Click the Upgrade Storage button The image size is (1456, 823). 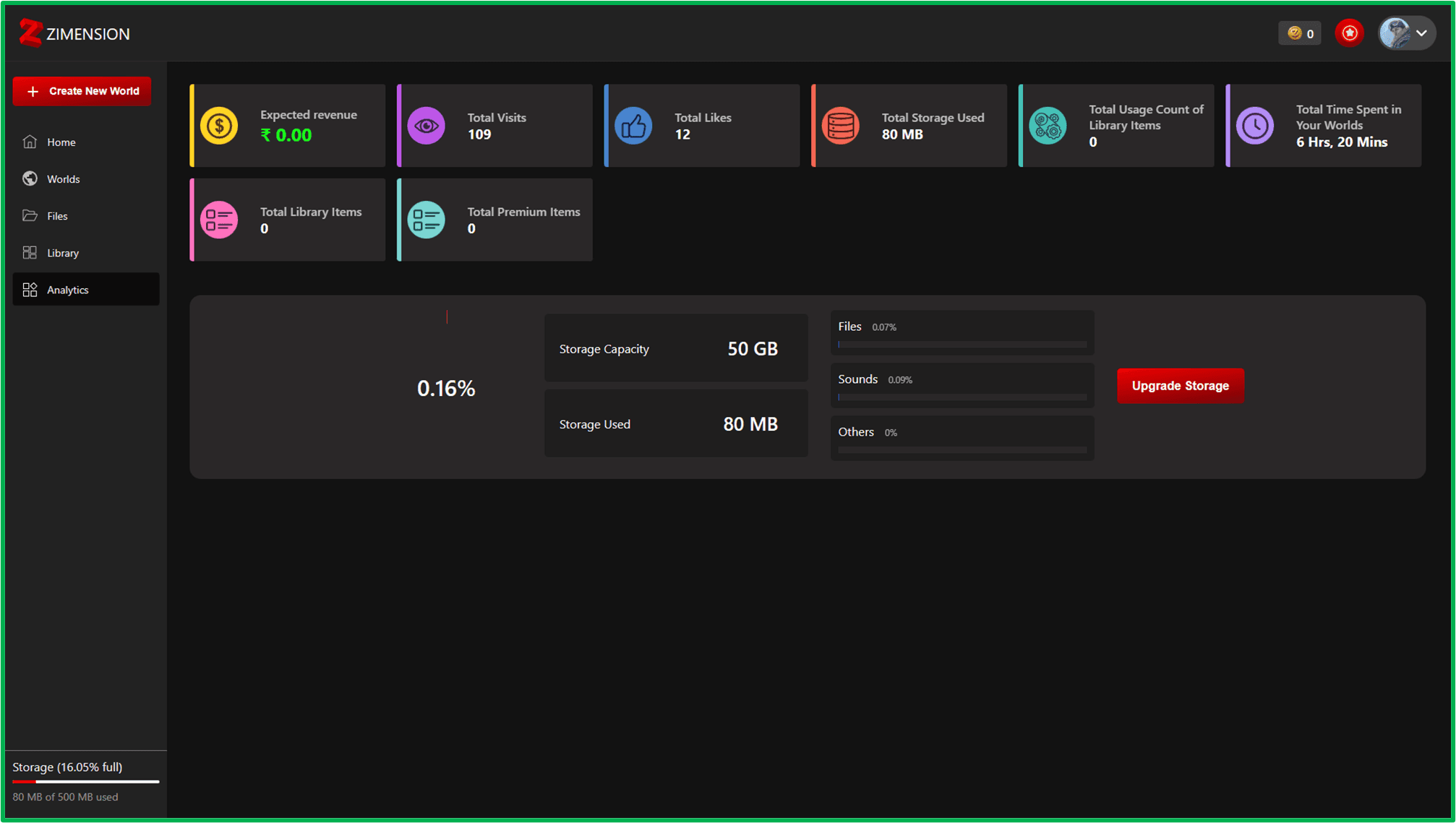tap(1181, 386)
